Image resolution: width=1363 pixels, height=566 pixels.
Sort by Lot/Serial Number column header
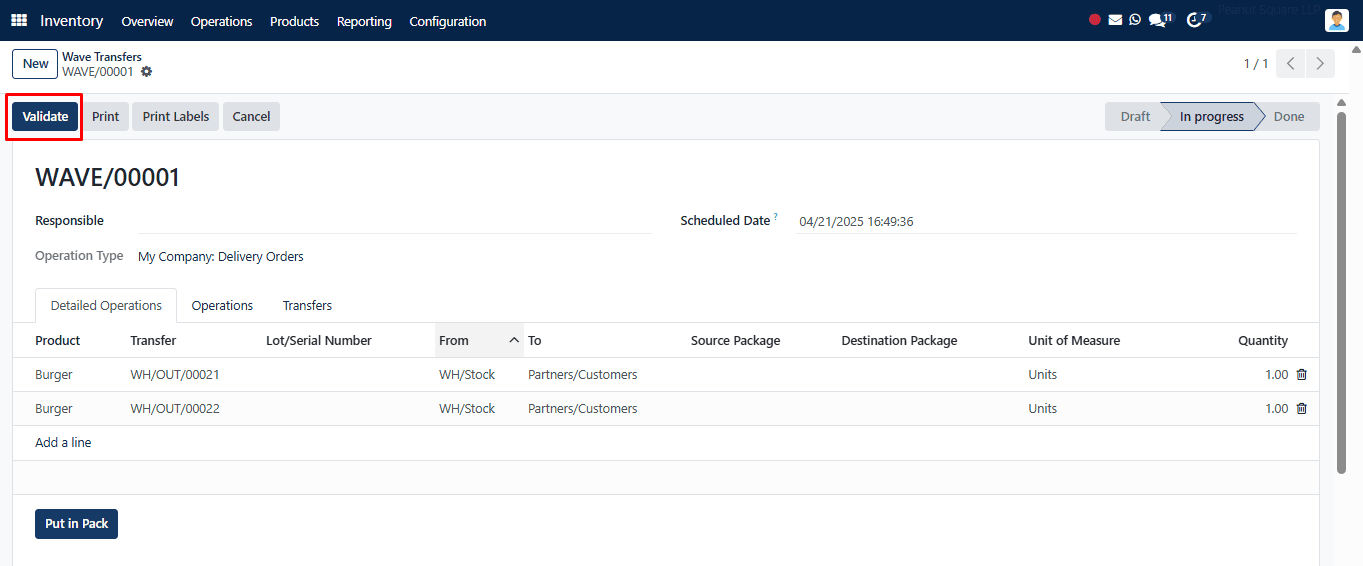pyautogui.click(x=319, y=341)
